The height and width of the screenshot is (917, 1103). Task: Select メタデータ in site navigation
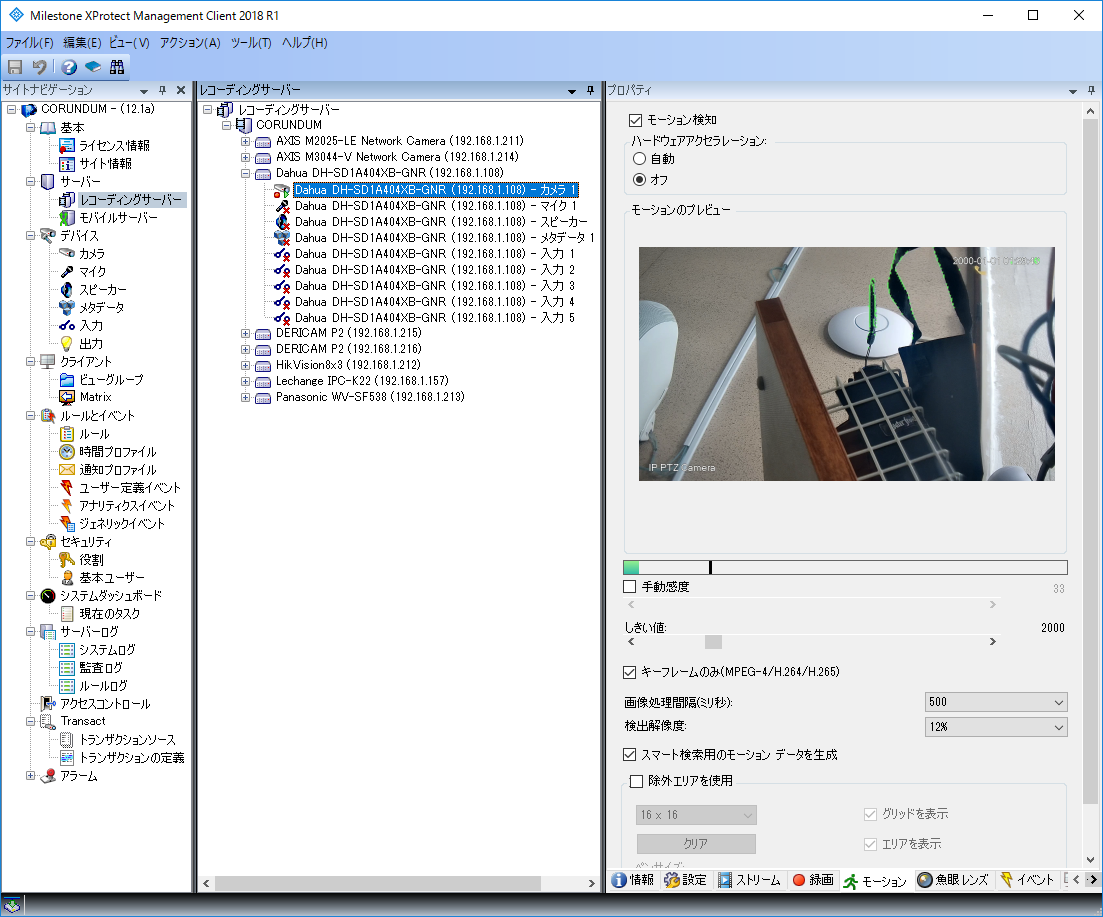pyautogui.click(x=101, y=307)
